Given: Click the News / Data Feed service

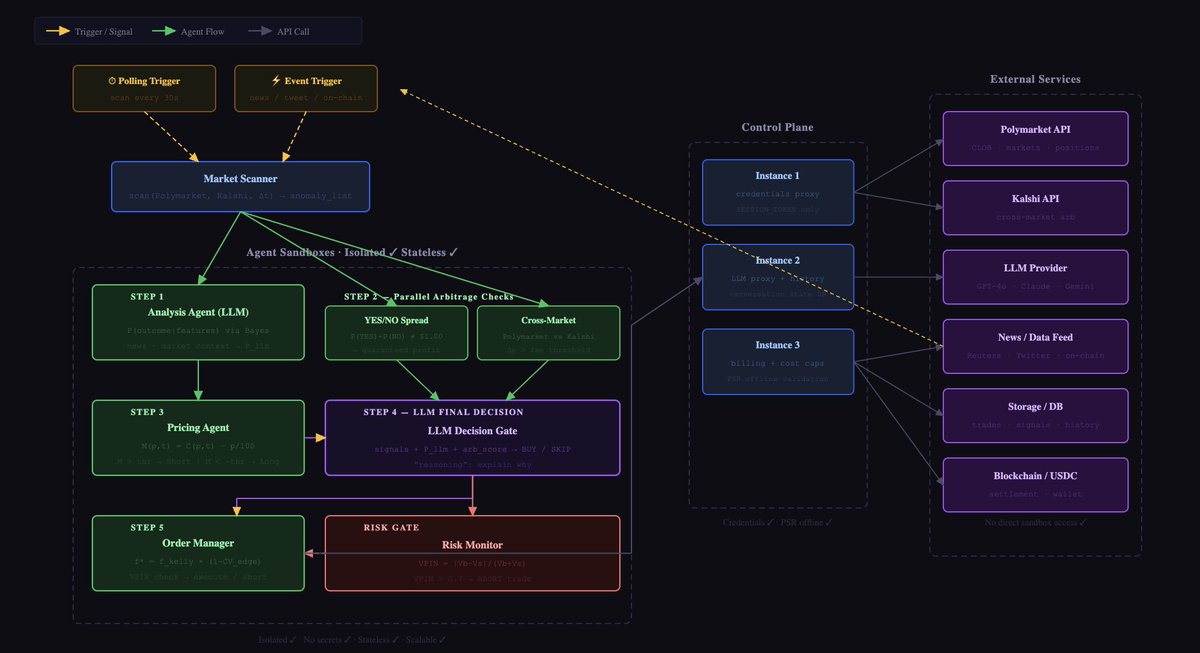Looking at the screenshot, I should click(x=1035, y=346).
